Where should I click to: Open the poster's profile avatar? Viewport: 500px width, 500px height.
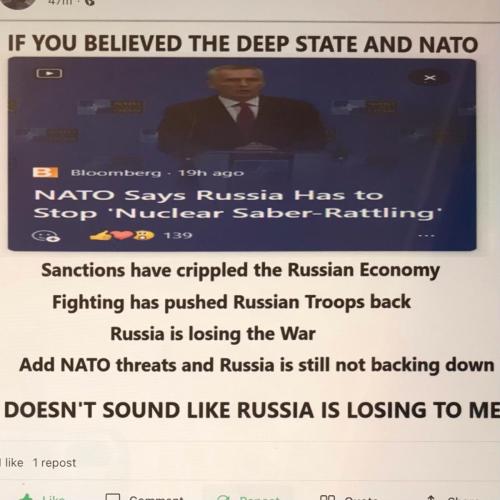point(18,4)
